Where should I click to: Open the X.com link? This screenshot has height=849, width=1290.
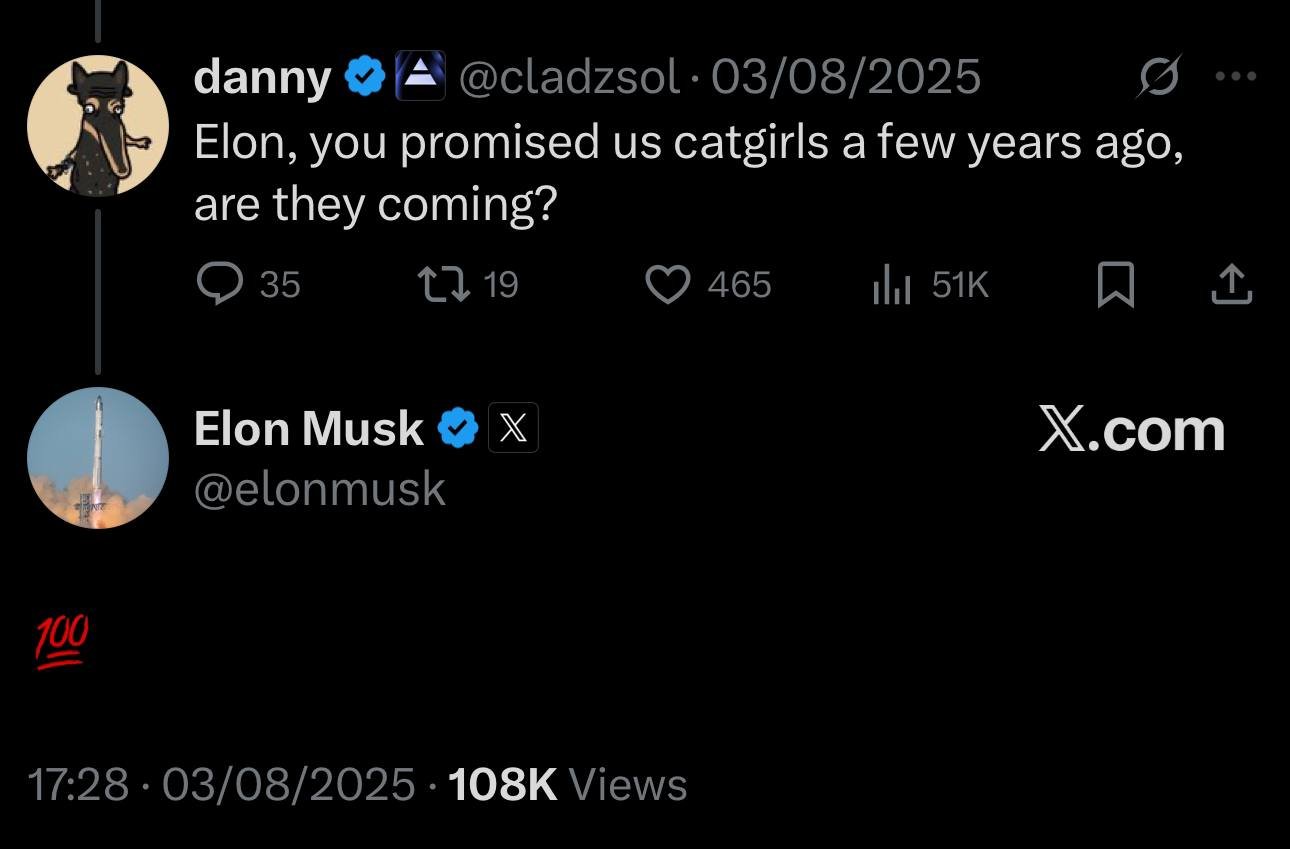tap(1131, 430)
